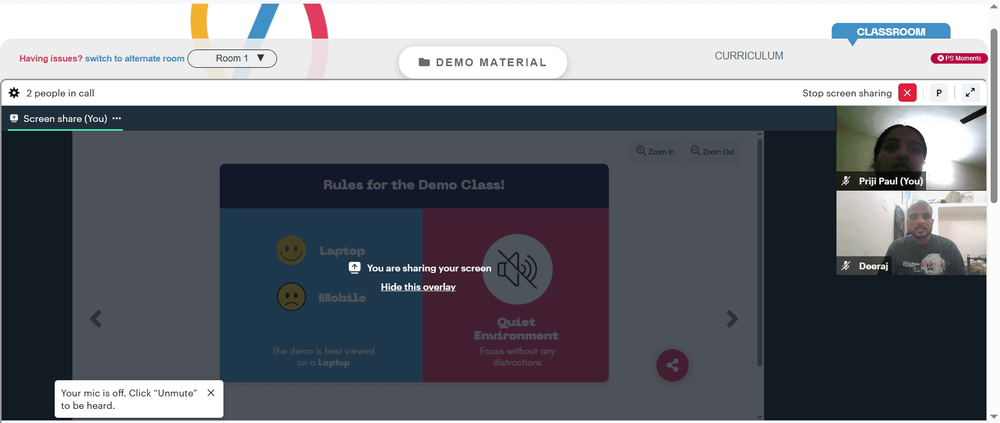Screen dimensions: 1000x423
Task: Toggle mute icon on Priji Paul tile
Action: pos(846,181)
